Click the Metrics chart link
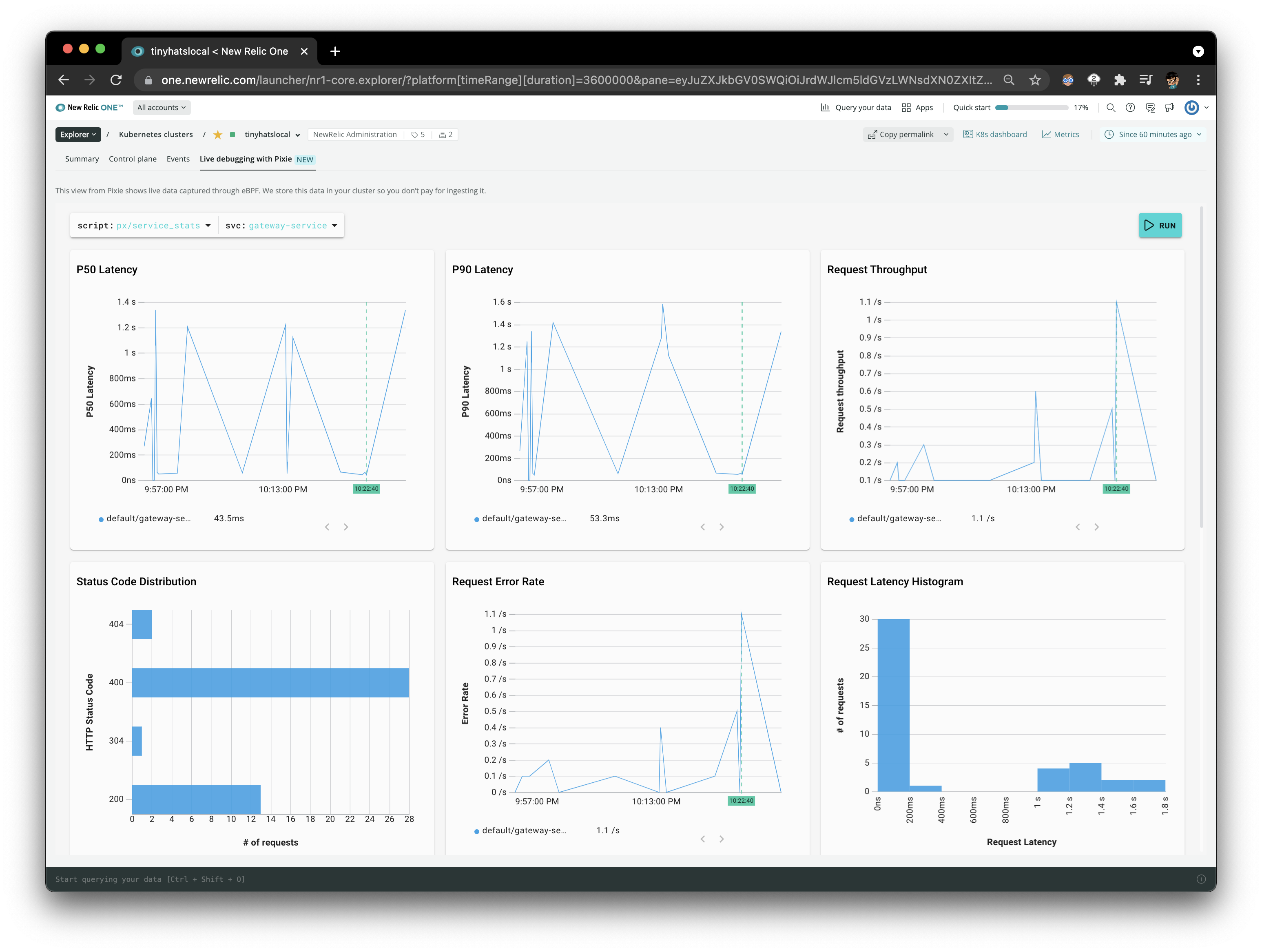This screenshot has height=952, width=1262. (x=1061, y=135)
